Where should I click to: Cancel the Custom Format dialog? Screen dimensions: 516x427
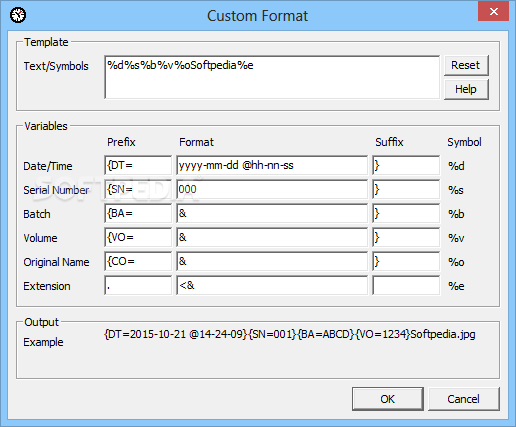coord(464,399)
